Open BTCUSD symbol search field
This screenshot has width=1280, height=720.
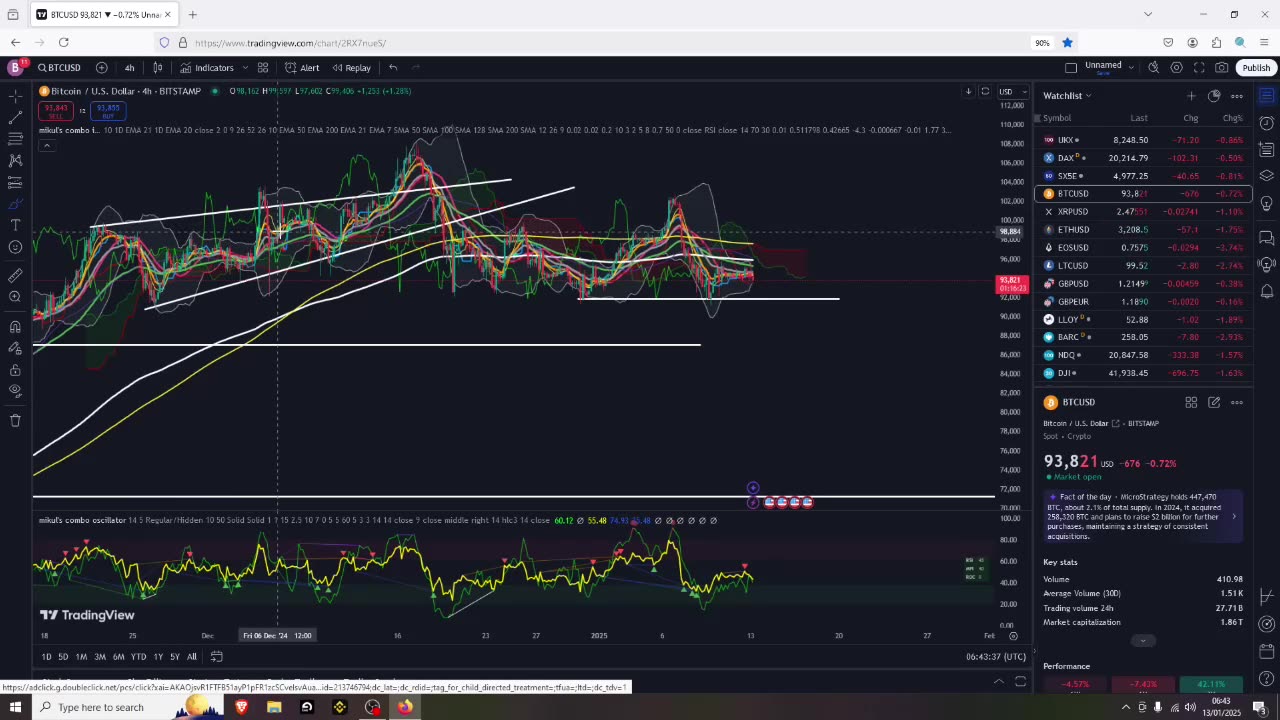tap(60, 68)
